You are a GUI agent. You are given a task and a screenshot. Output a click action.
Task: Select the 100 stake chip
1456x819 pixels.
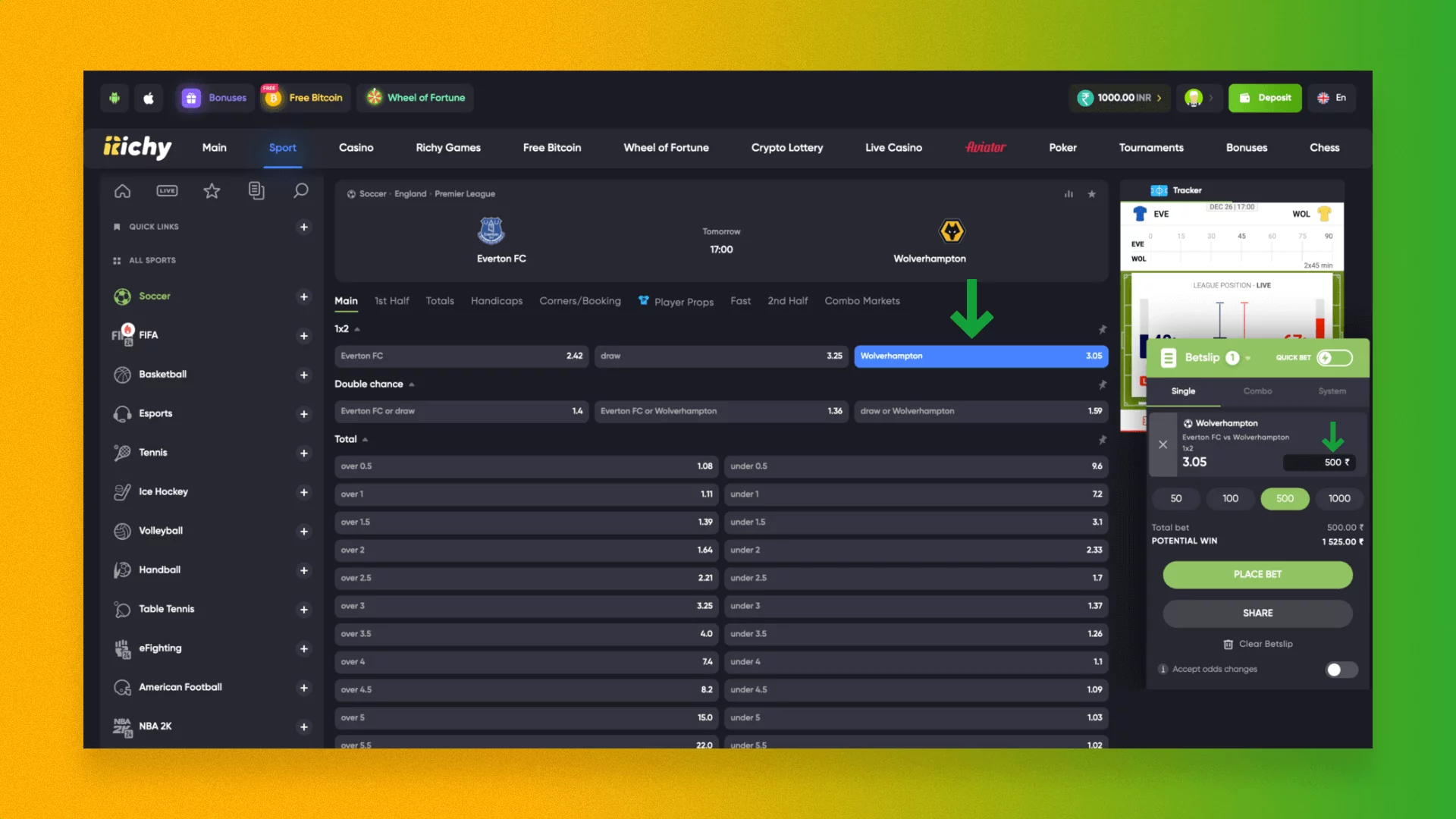1230,499
